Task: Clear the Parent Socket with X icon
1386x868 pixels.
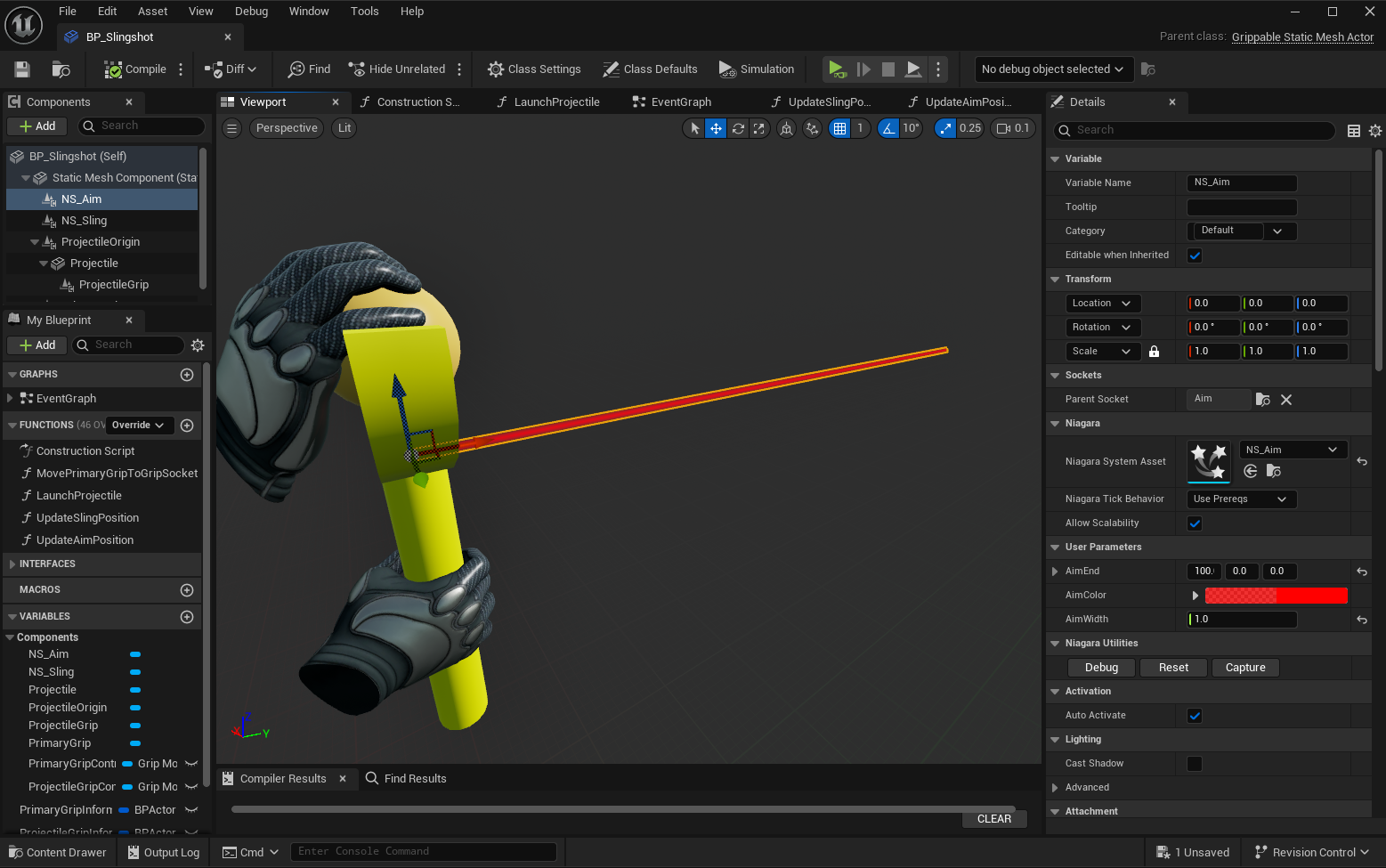Action: pyautogui.click(x=1286, y=400)
